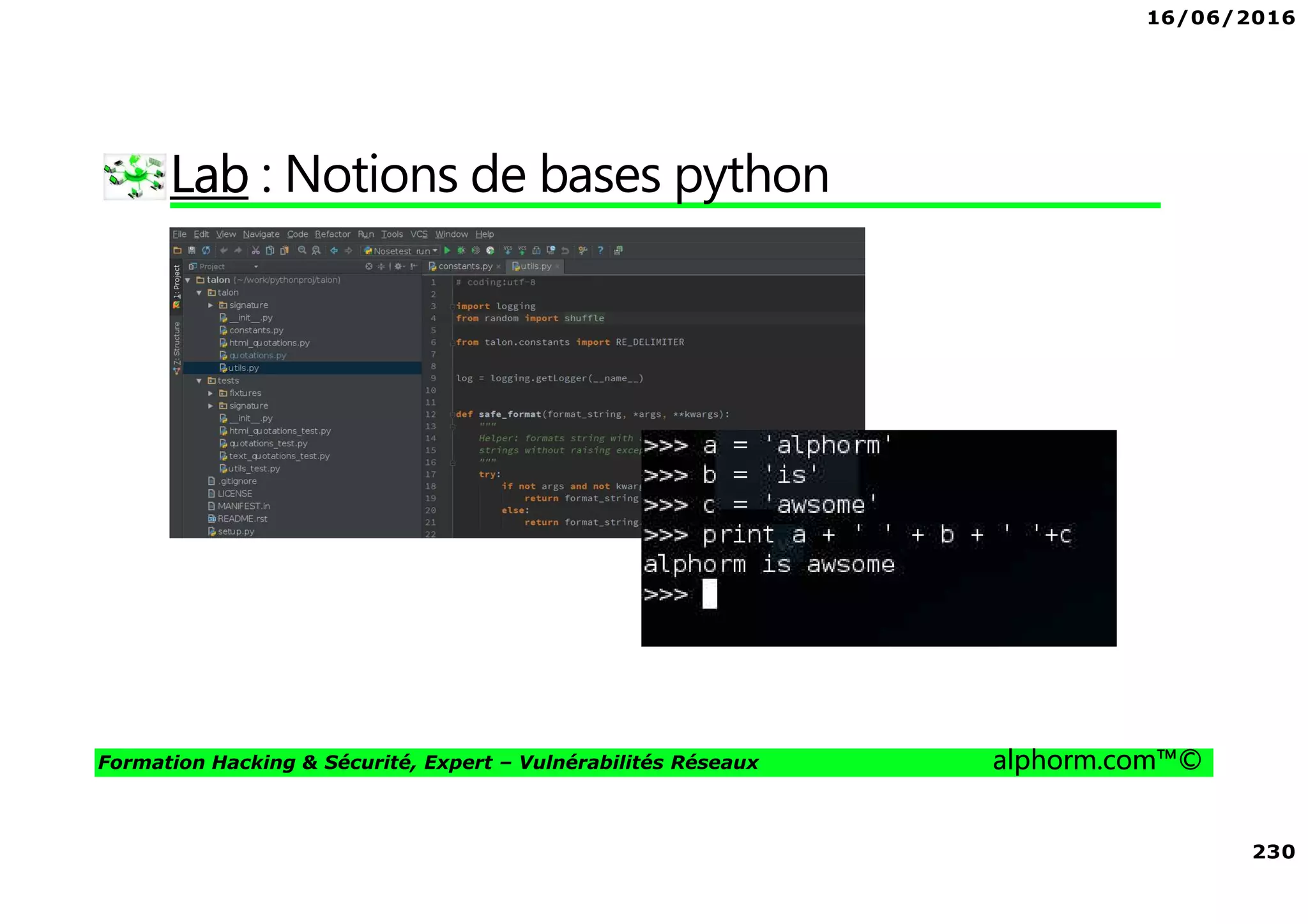
Task: Click the Redo arrow in toolbar
Action: click(238, 250)
